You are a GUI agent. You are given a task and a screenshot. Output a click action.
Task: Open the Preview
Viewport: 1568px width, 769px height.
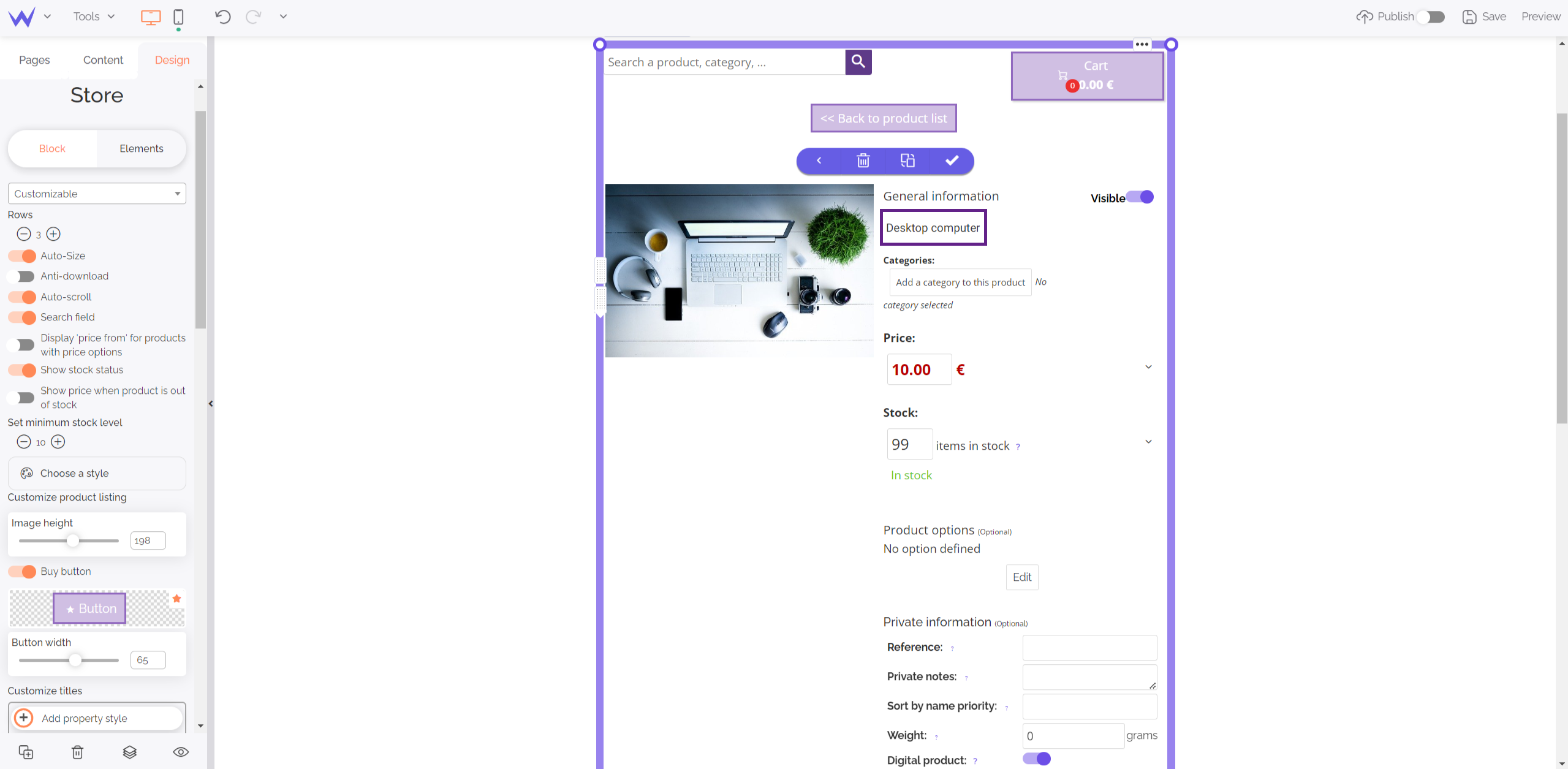pos(1540,17)
